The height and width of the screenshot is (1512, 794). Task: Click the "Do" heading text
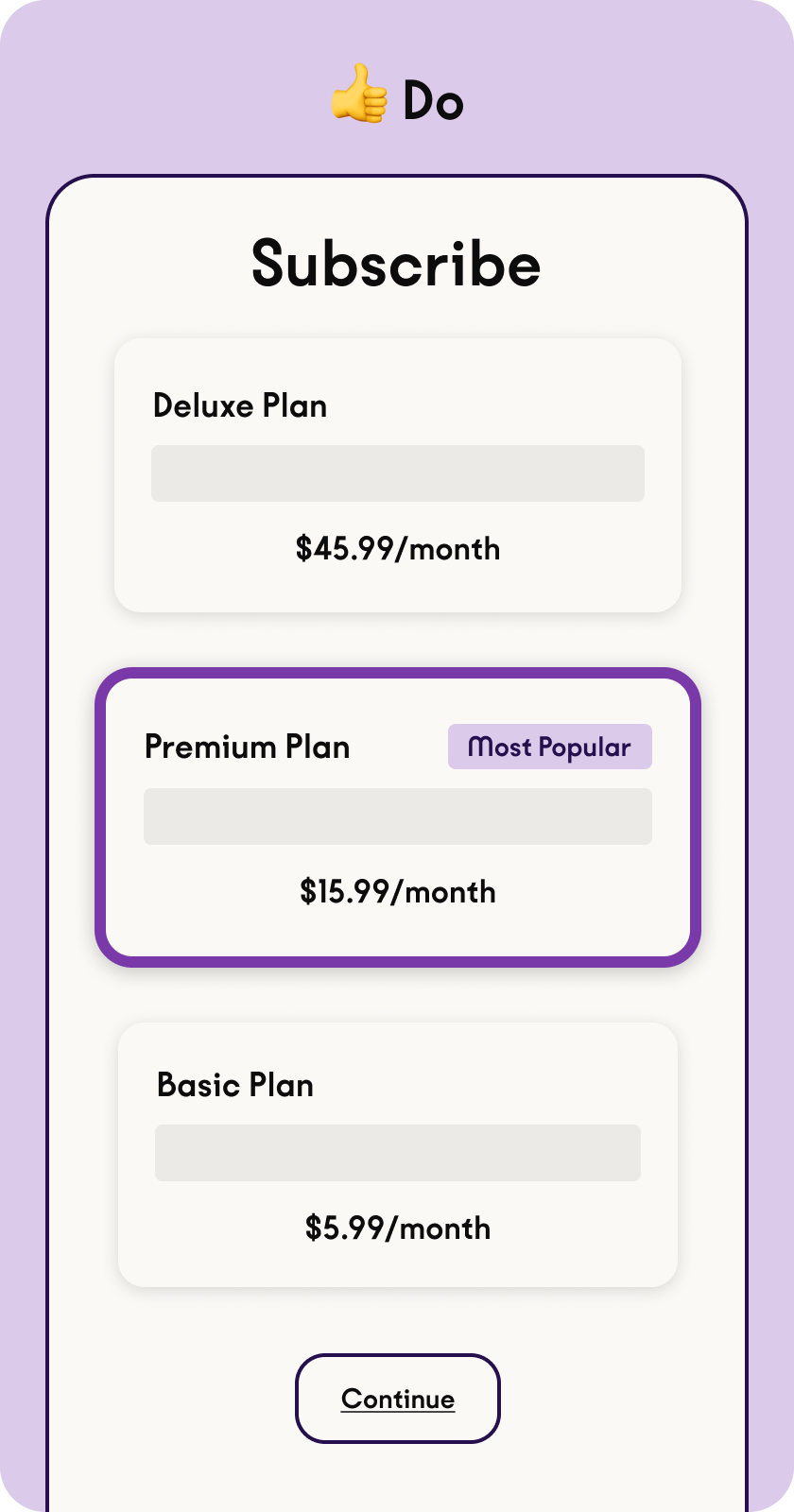point(433,100)
